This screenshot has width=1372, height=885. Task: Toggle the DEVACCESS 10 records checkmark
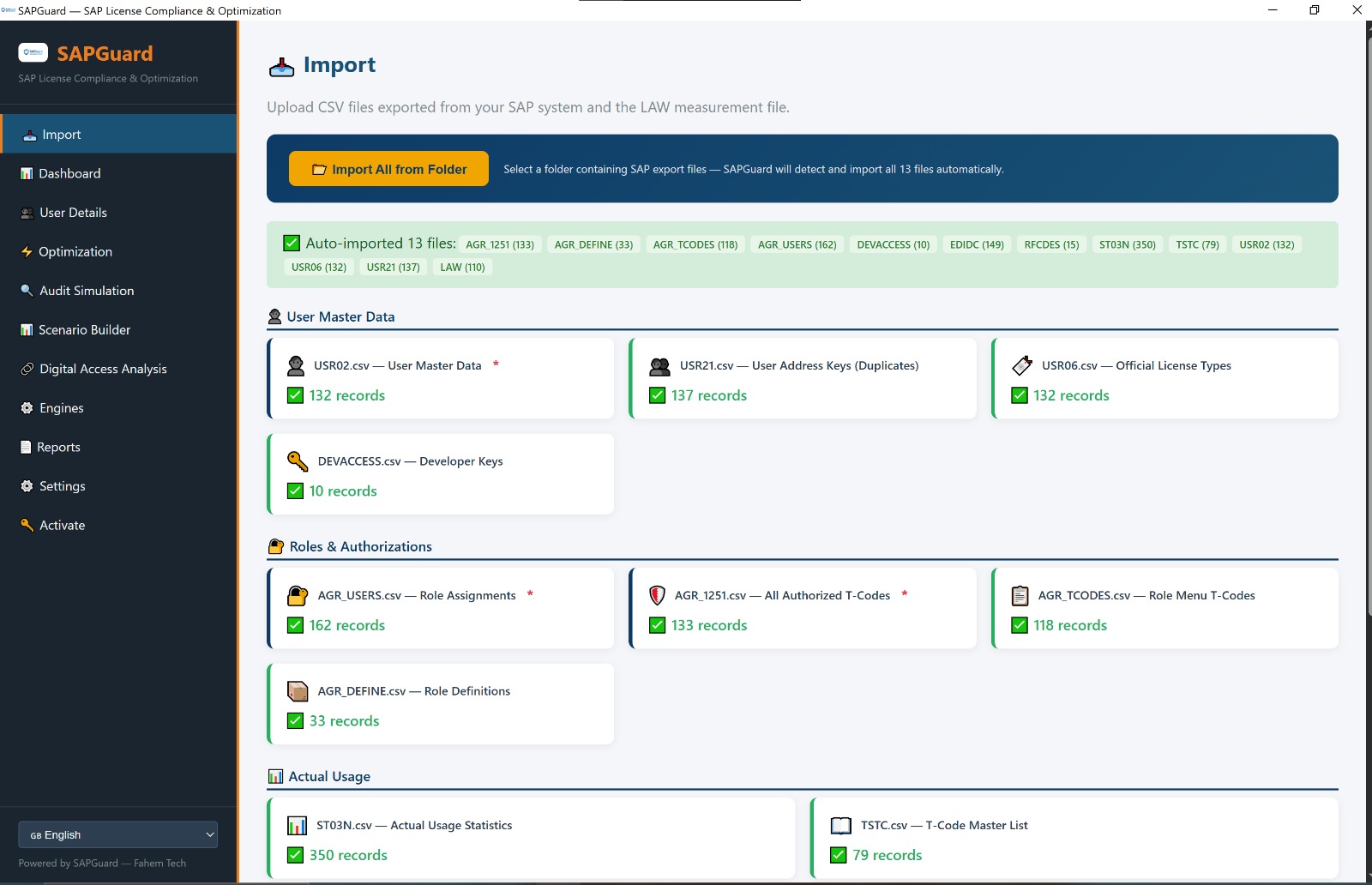[x=295, y=491]
